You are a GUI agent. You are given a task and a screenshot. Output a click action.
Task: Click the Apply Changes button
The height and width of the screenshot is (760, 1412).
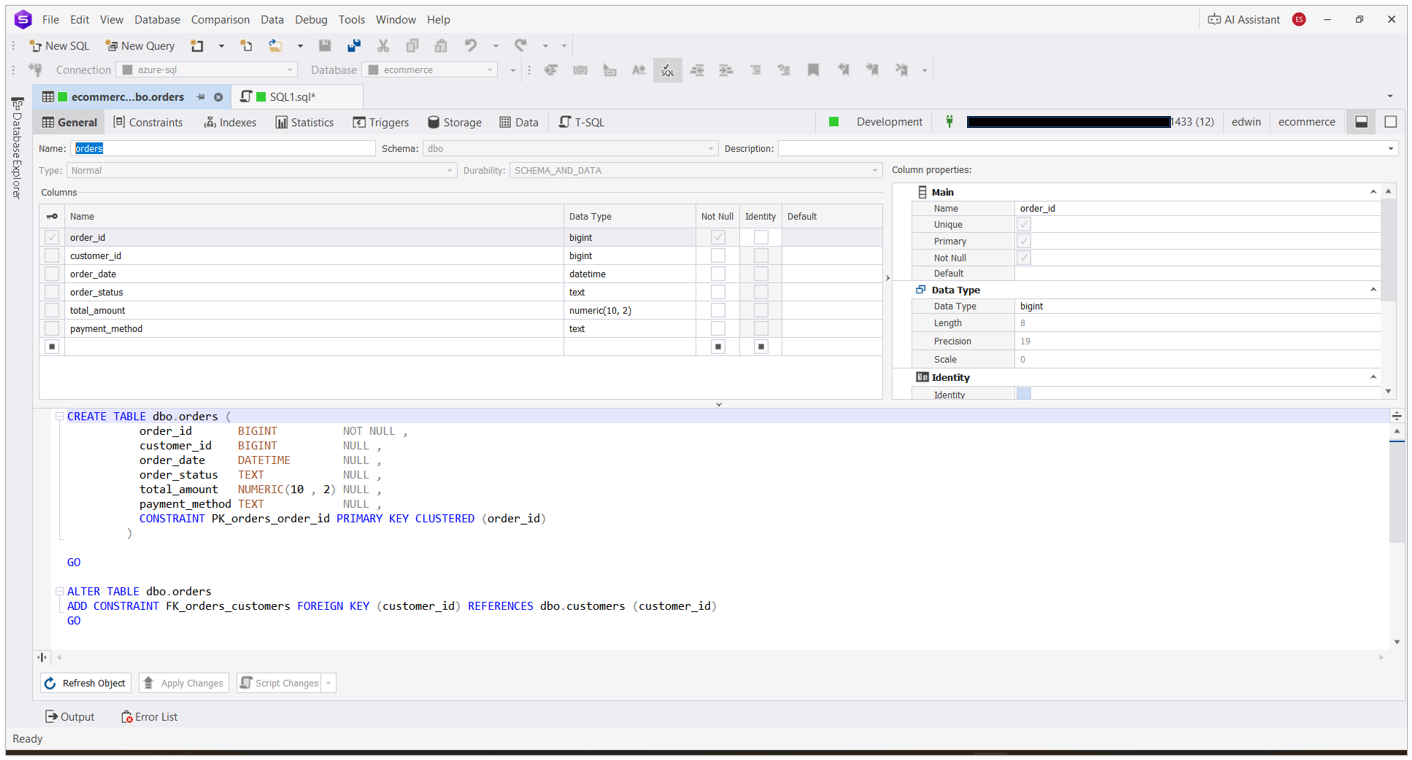tap(184, 684)
